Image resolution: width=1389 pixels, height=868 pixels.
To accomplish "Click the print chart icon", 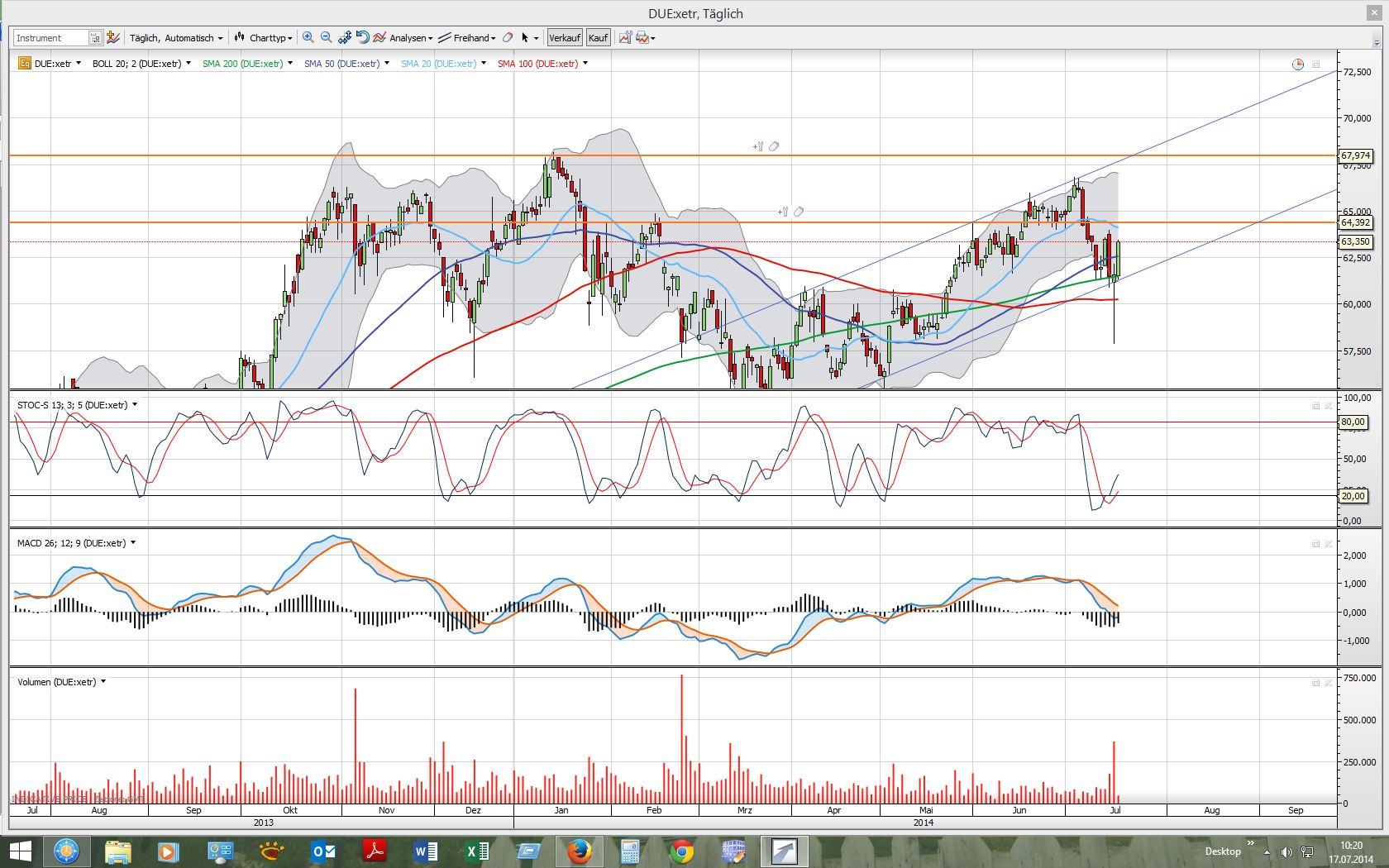I will point(642,38).
